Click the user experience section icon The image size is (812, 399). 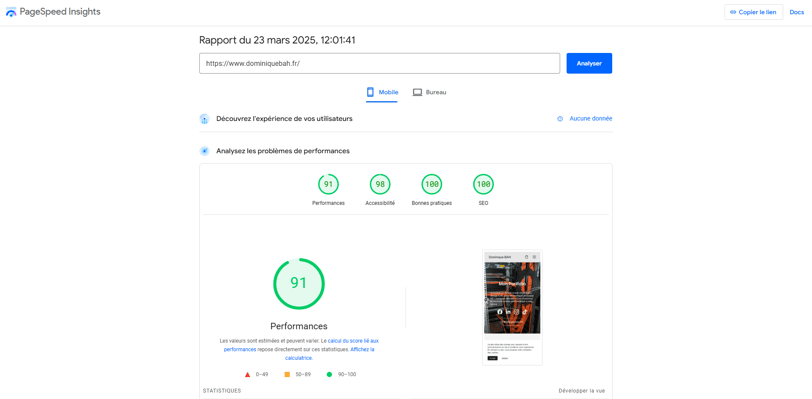point(205,119)
